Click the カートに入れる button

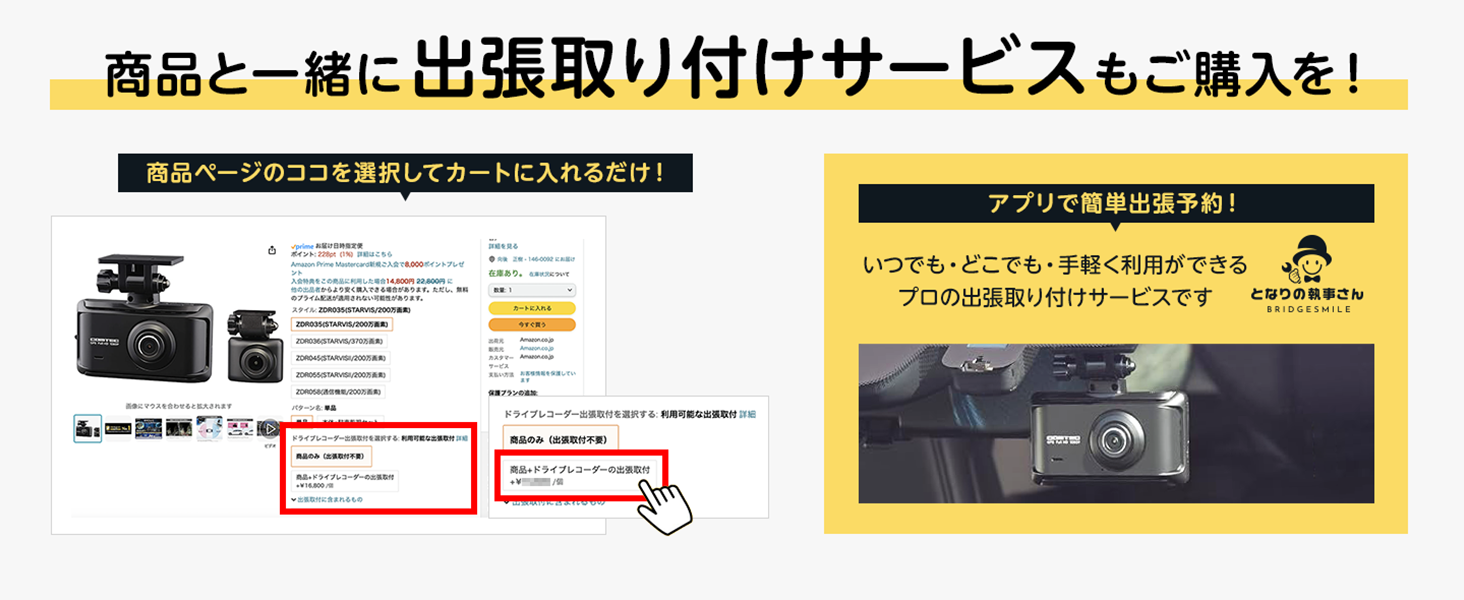tap(531, 308)
